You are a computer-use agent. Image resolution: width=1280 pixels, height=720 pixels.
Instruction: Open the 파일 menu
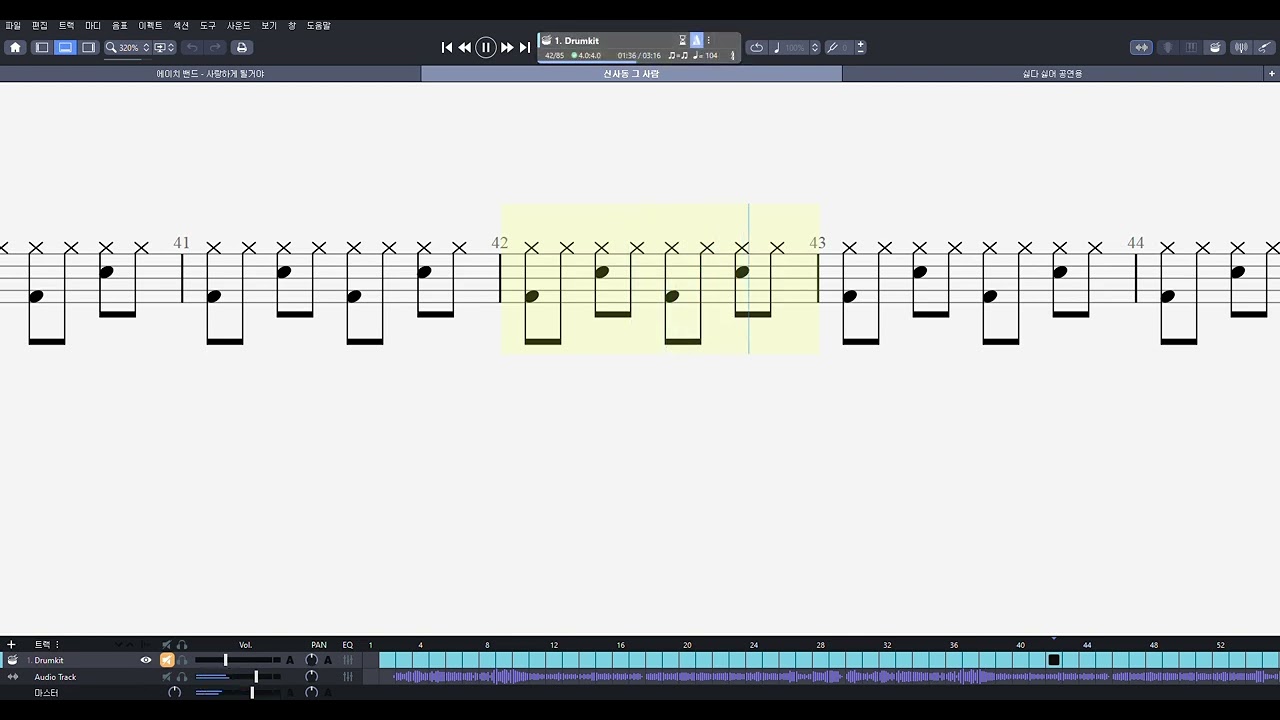pyautogui.click(x=13, y=26)
